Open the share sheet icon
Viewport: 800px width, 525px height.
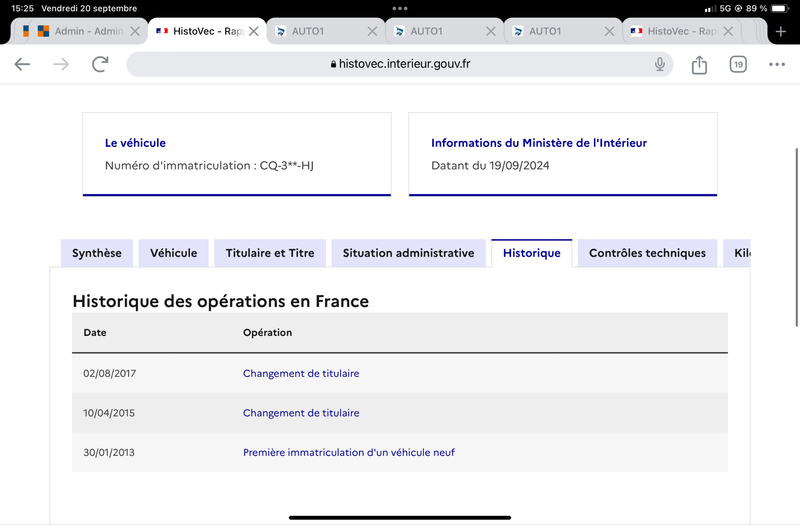tap(699, 64)
